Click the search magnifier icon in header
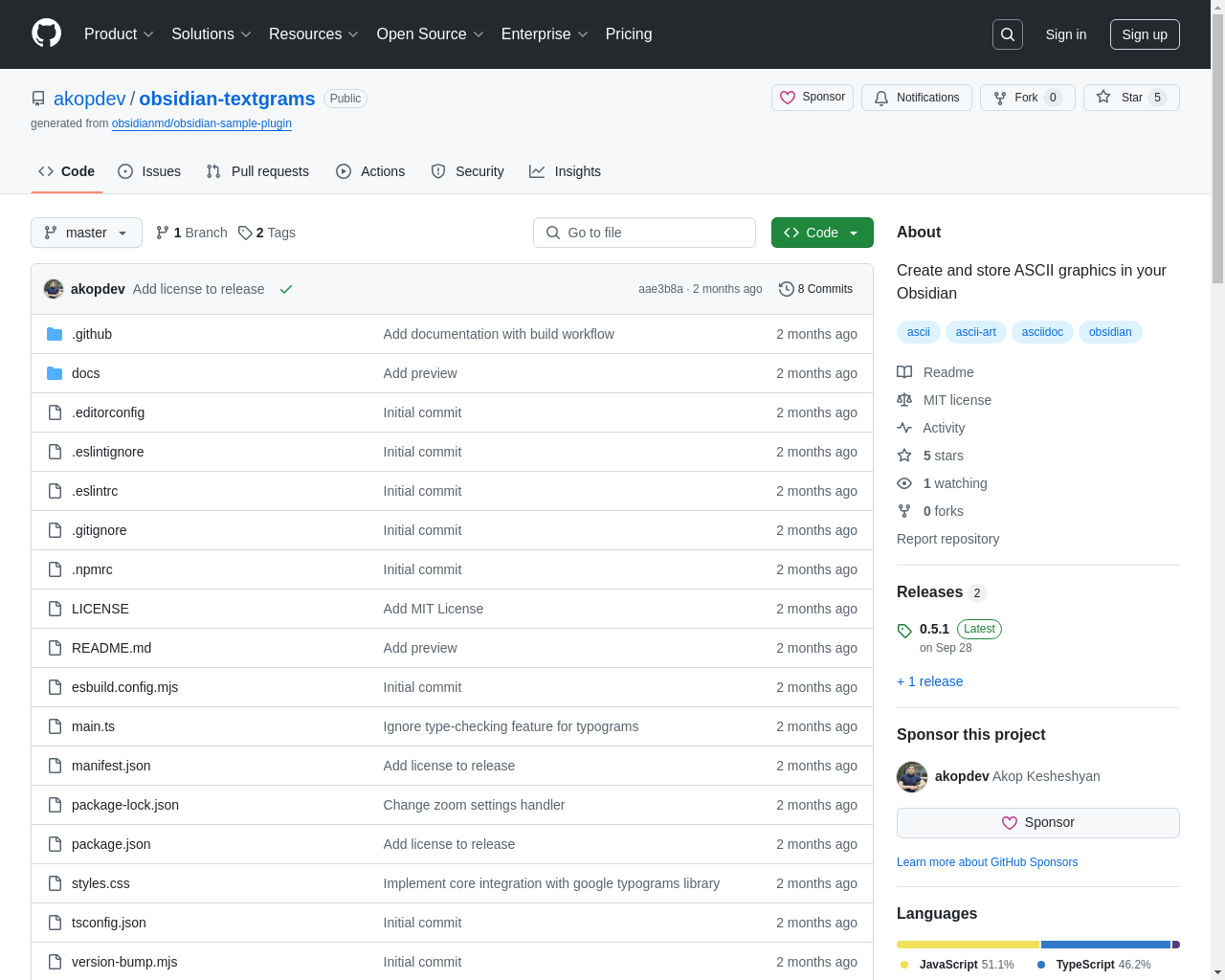Image resolution: width=1225 pixels, height=980 pixels. (x=1008, y=34)
